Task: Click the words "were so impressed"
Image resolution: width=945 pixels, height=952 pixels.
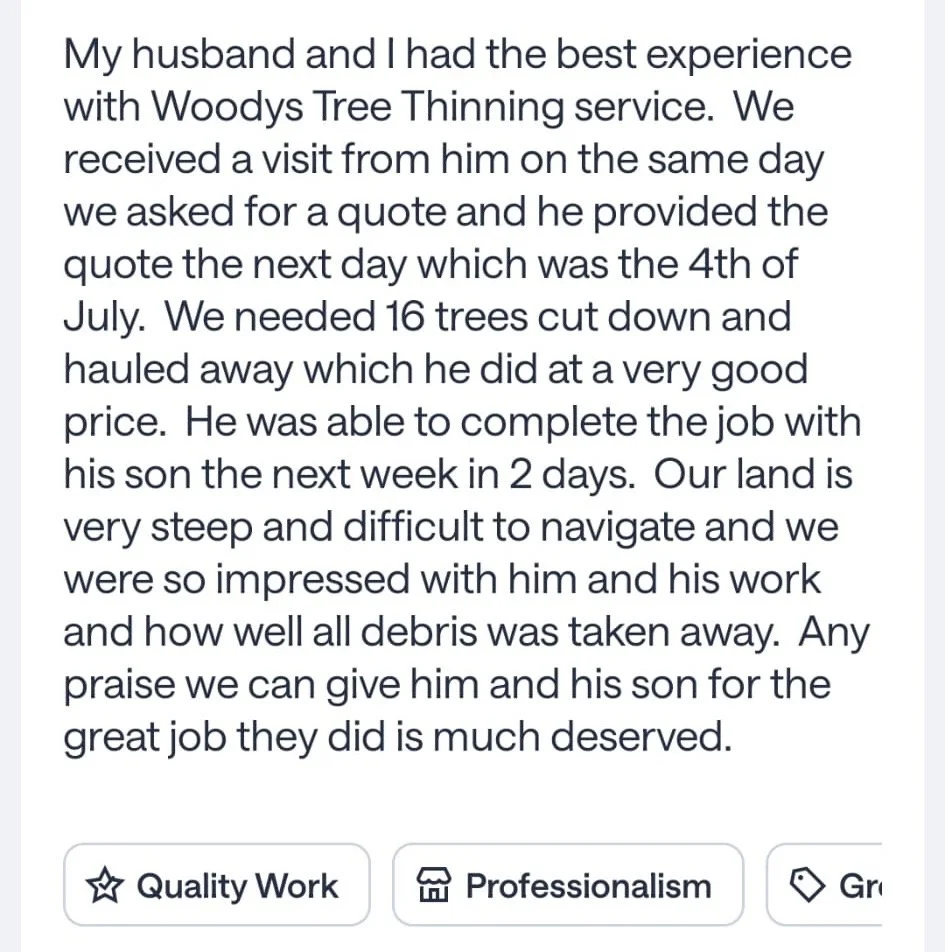Action: click(x=237, y=580)
